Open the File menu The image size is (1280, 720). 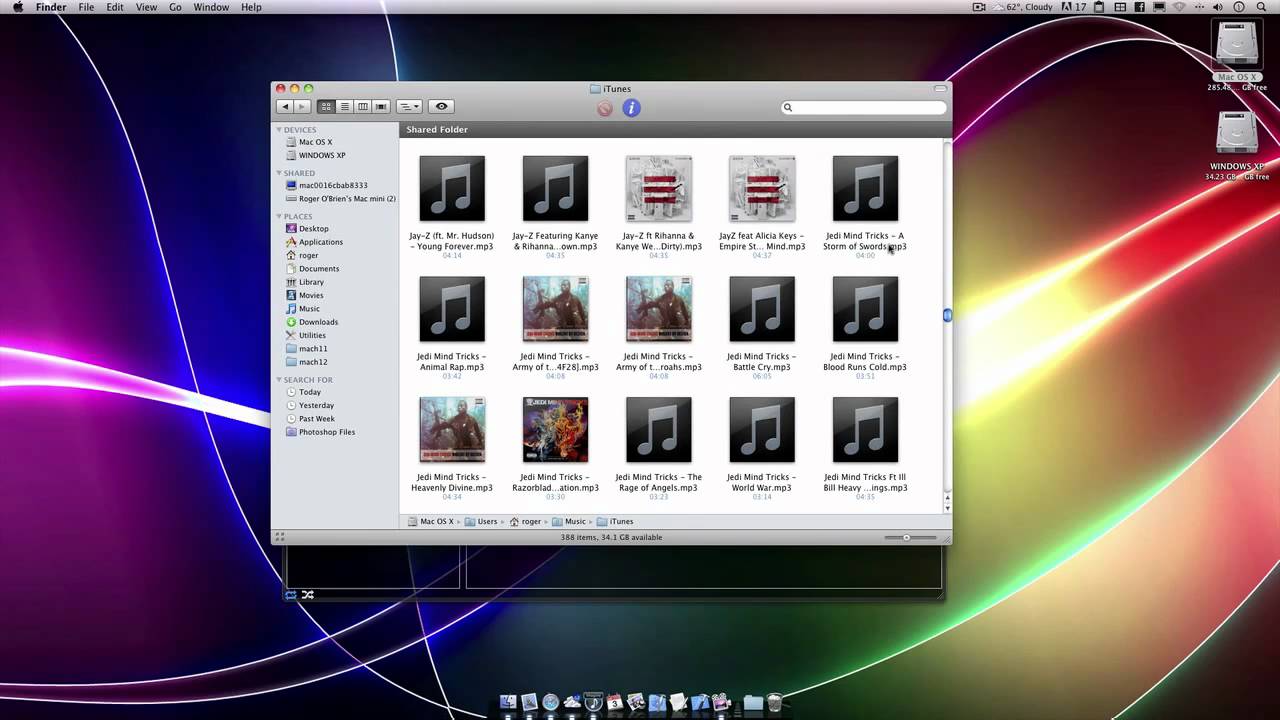click(87, 7)
